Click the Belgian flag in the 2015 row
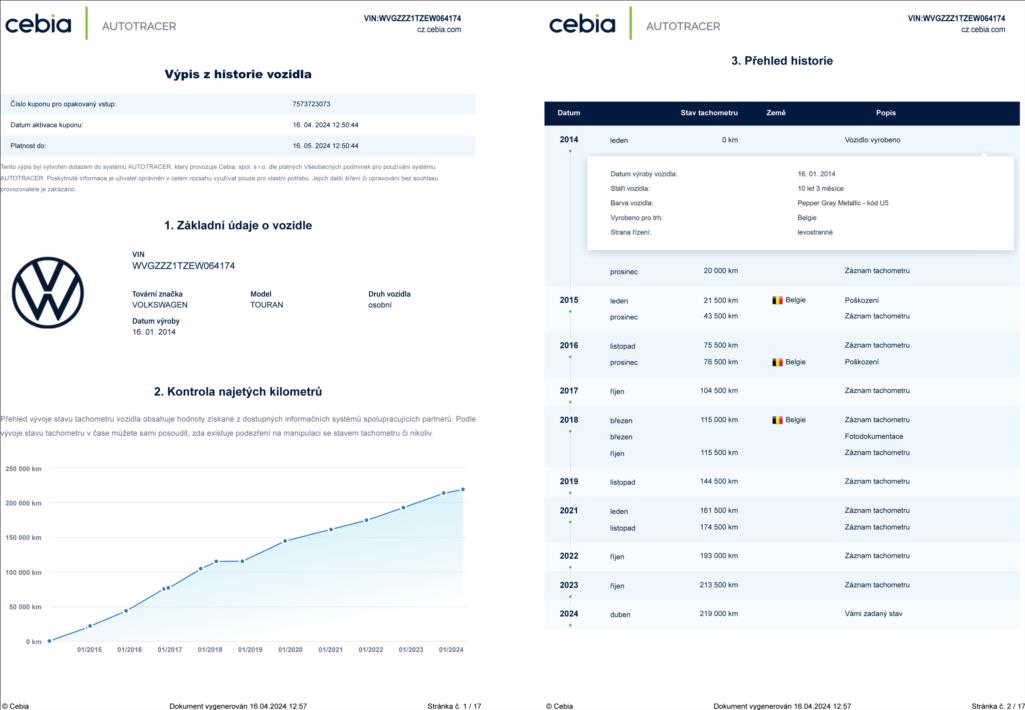 pos(777,300)
